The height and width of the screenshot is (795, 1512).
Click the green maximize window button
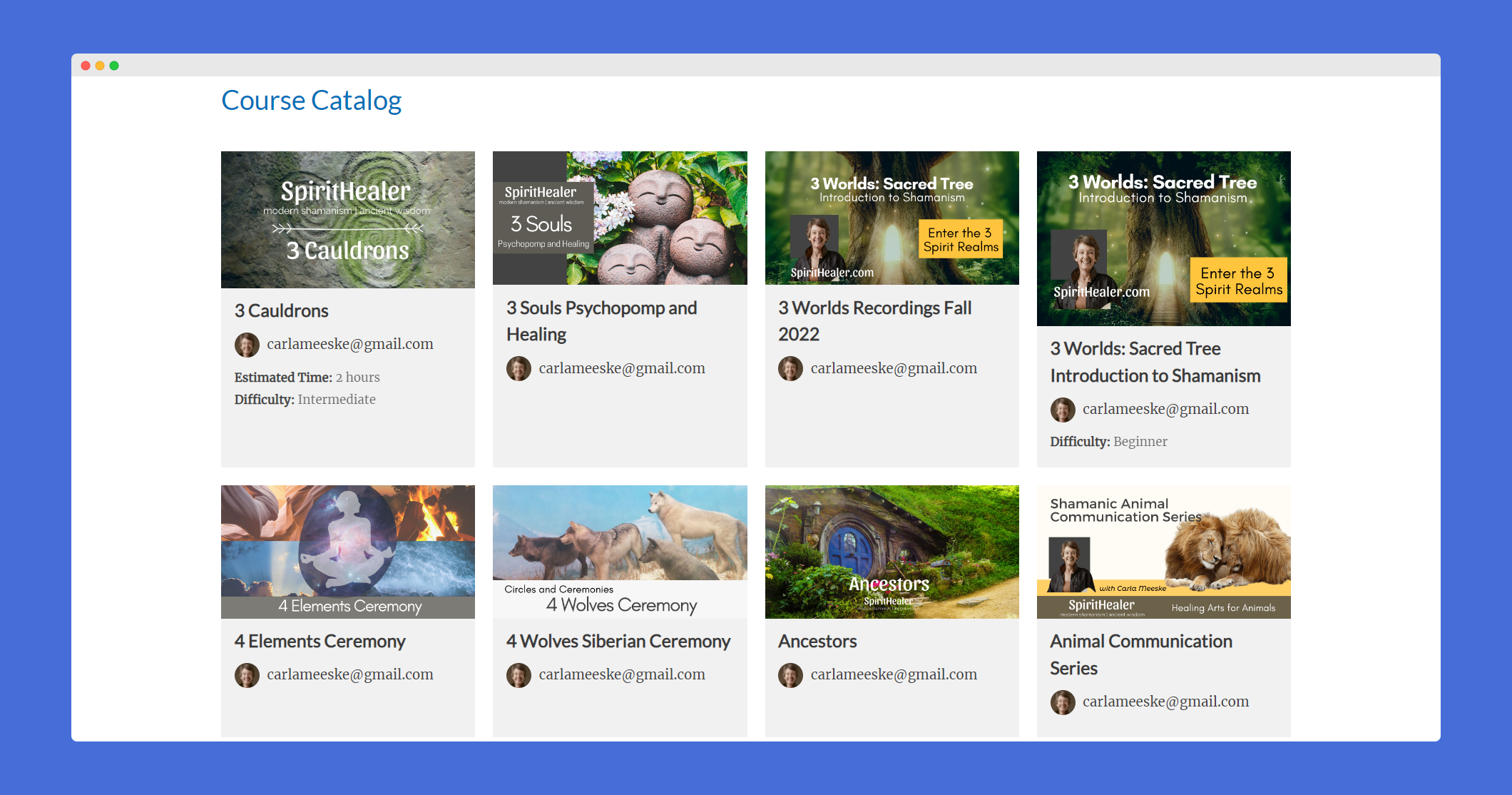point(114,66)
